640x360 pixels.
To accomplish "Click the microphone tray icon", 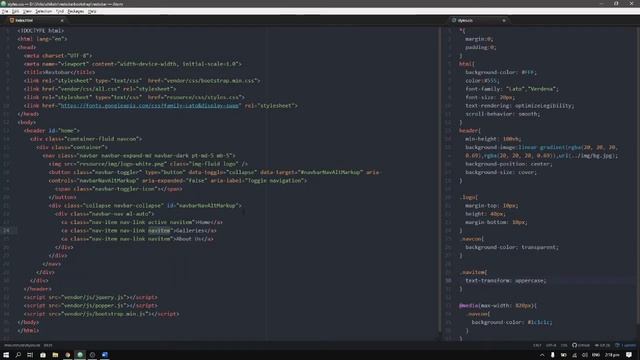I will click(x=553, y=355).
